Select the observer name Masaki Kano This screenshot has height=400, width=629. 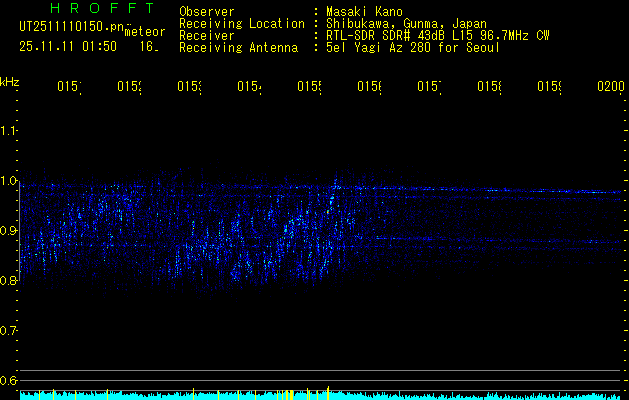pos(364,12)
